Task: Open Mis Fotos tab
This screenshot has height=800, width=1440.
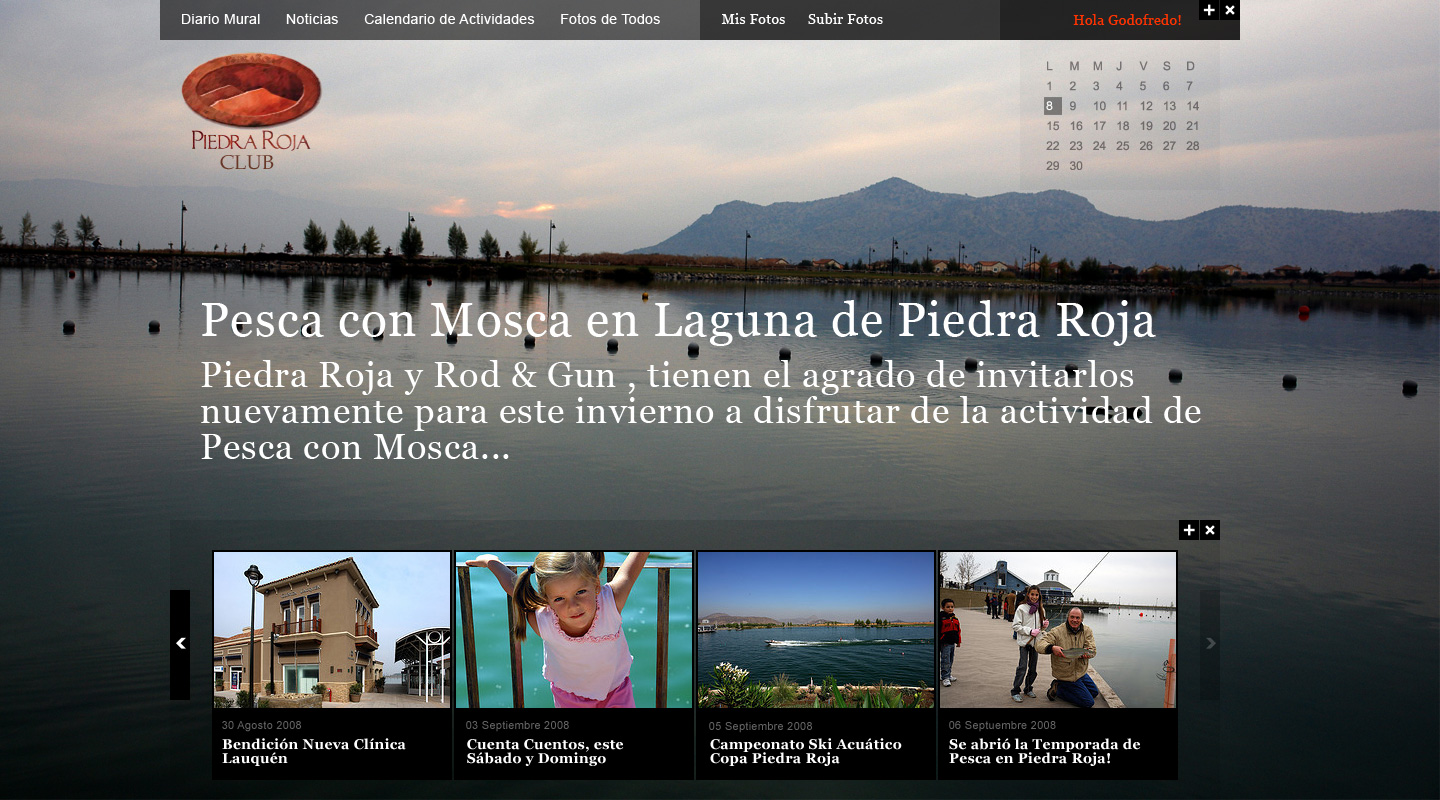Action: tap(753, 20)
